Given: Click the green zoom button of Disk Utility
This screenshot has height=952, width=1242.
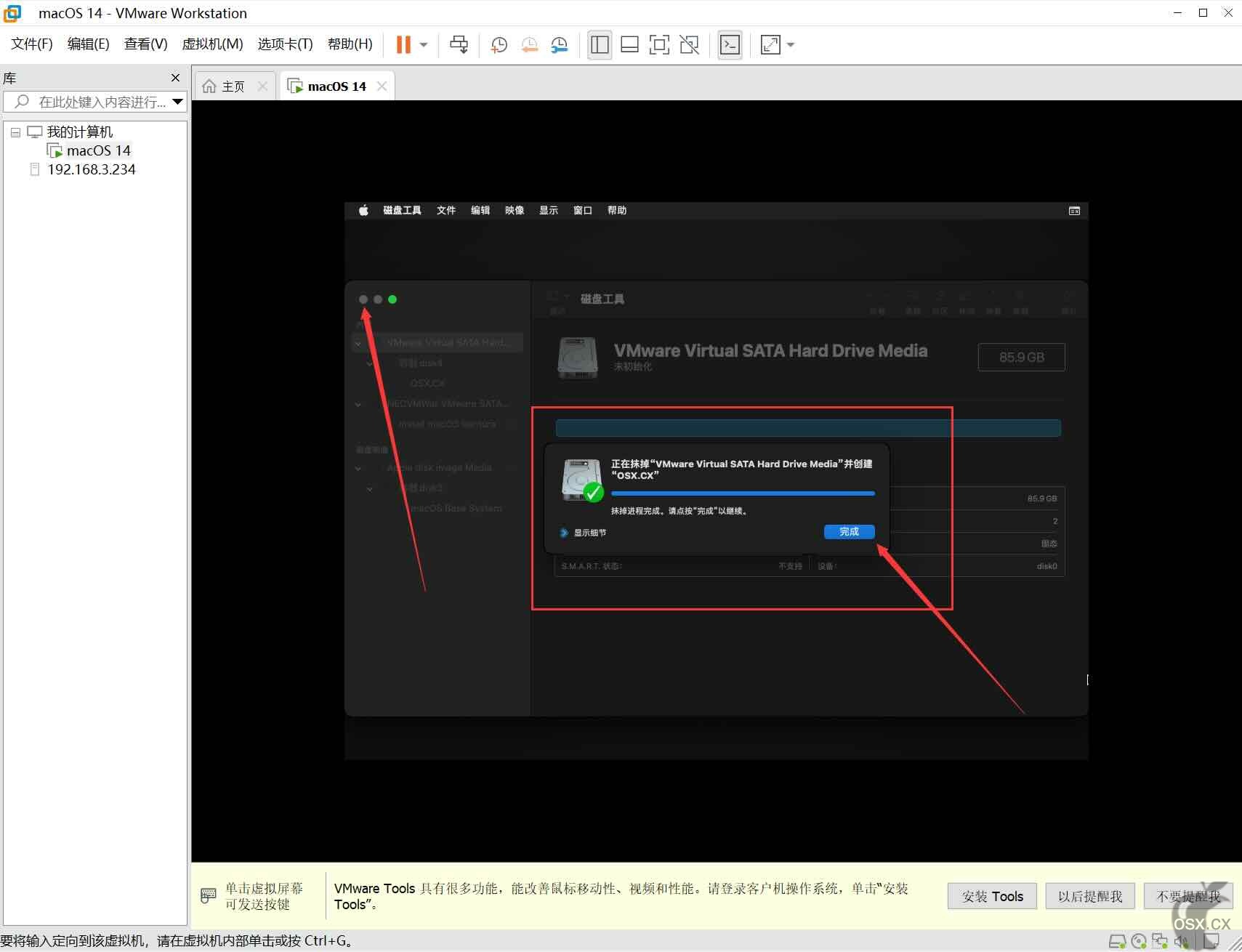Looking at the screenshot, I should (x=392, y=299).
